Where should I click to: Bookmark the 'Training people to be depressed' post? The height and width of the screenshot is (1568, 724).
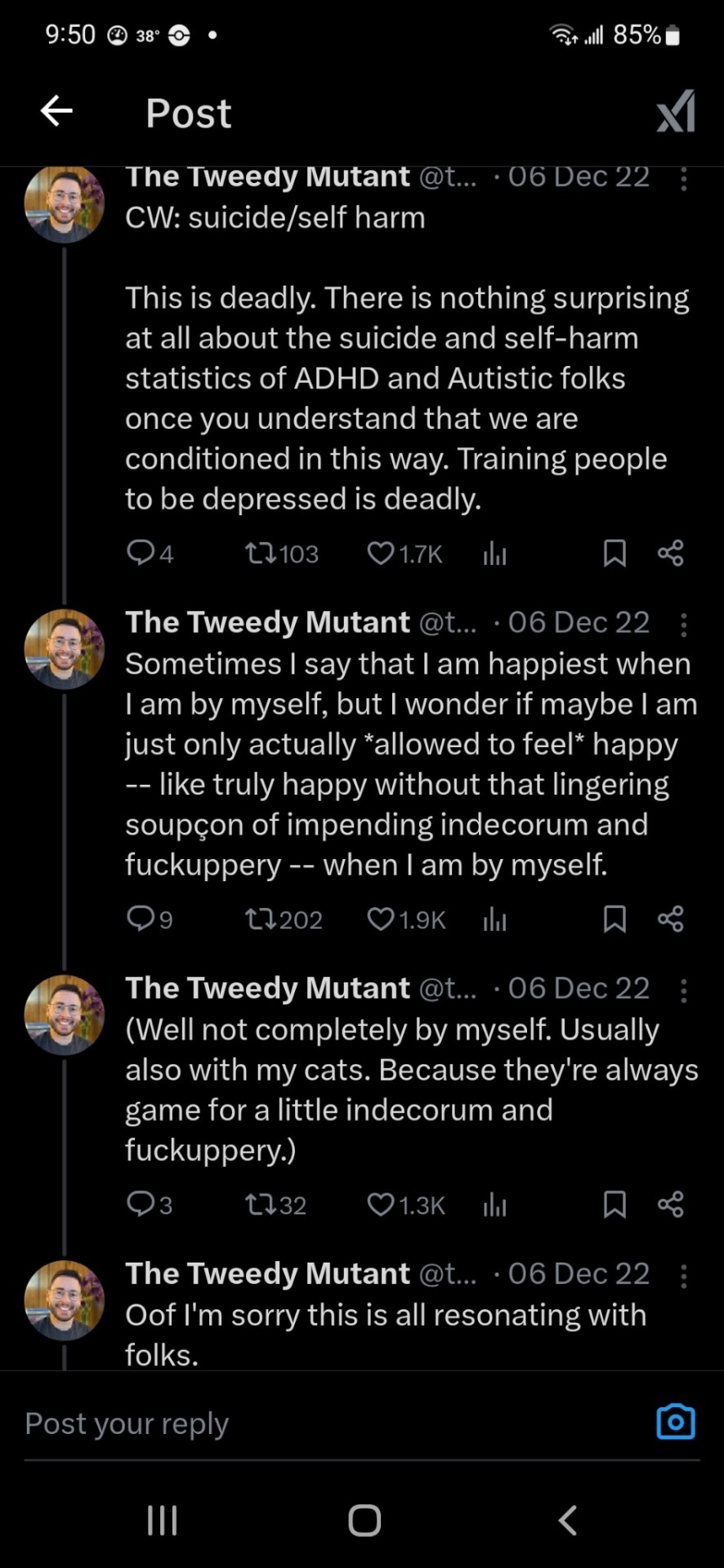click(x=615, y=554)
